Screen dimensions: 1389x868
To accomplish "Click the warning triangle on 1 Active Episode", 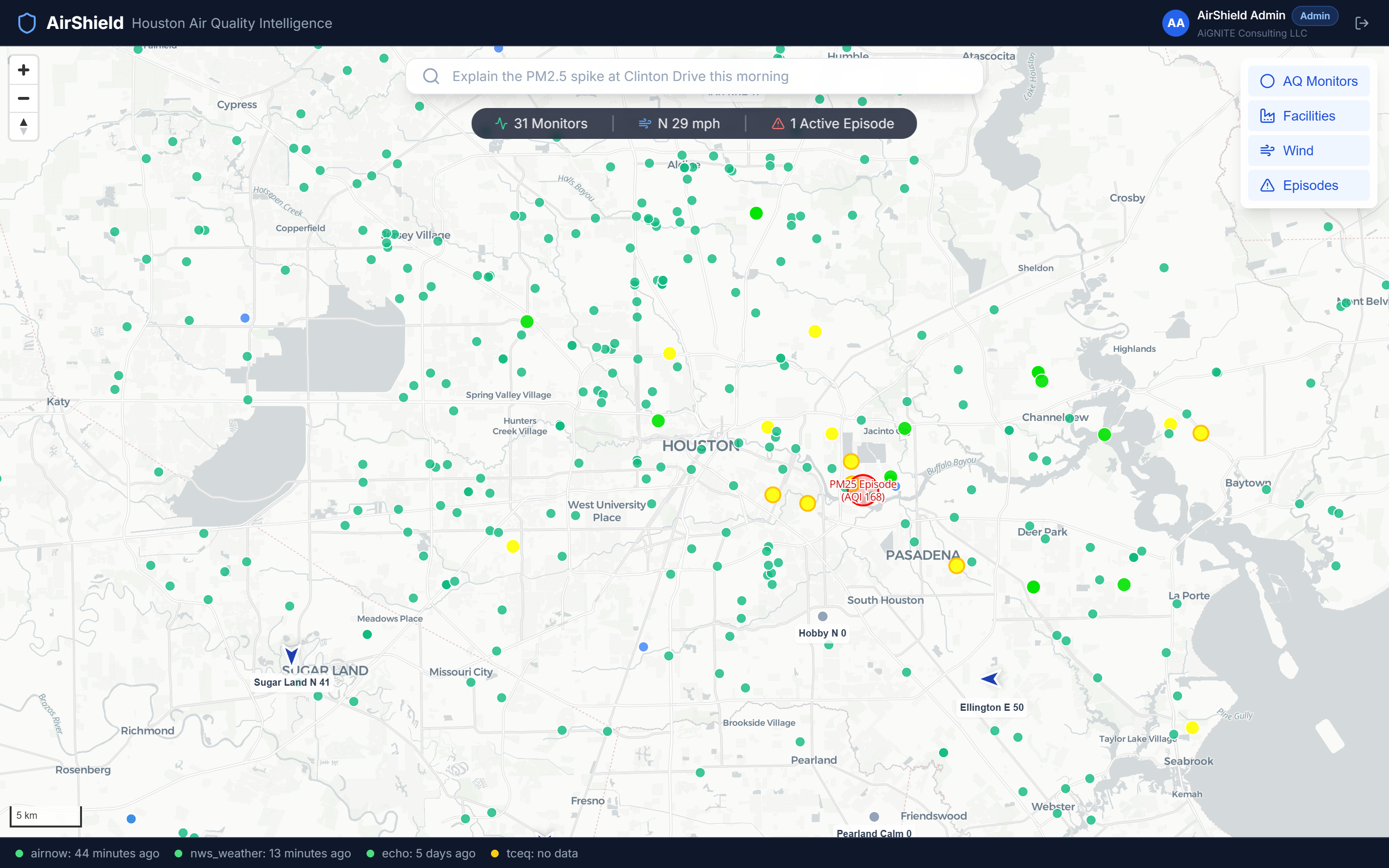I will [779, 123].
